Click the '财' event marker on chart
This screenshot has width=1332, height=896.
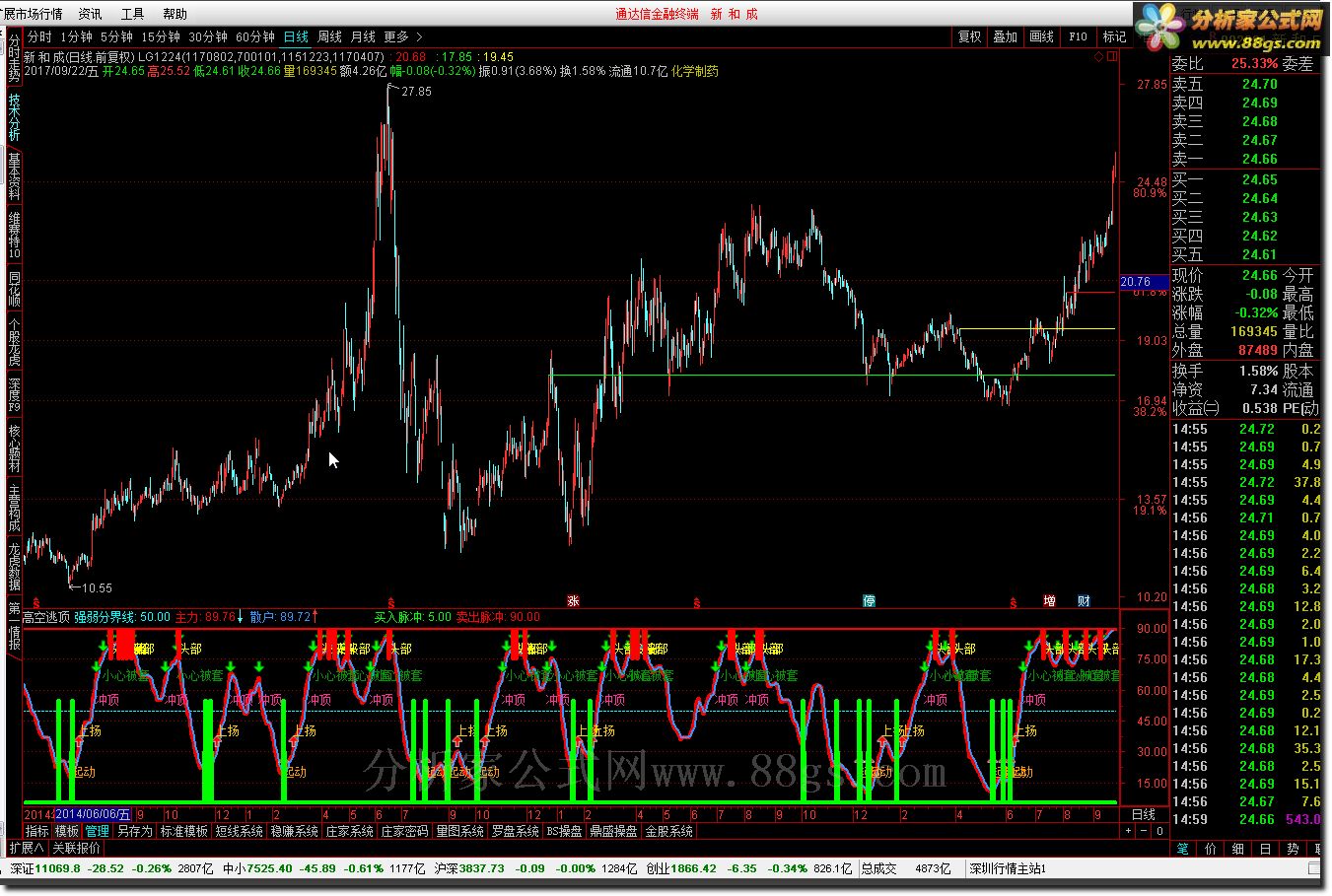point(1084,600)
